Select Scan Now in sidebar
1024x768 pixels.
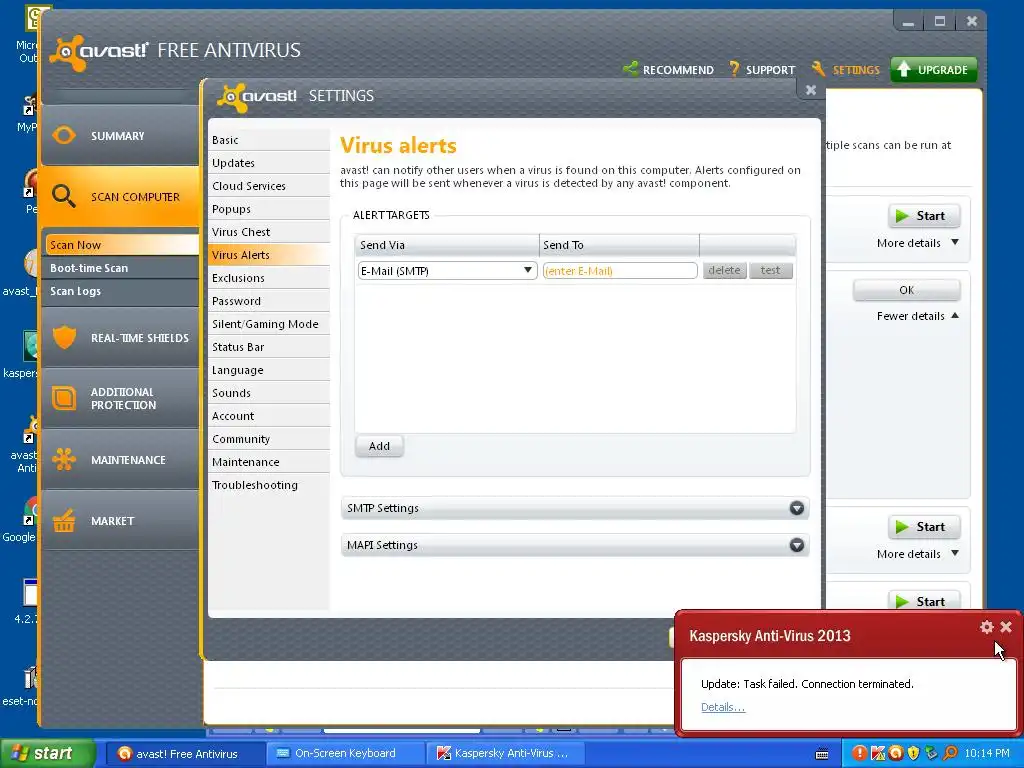tap(121, 245)
